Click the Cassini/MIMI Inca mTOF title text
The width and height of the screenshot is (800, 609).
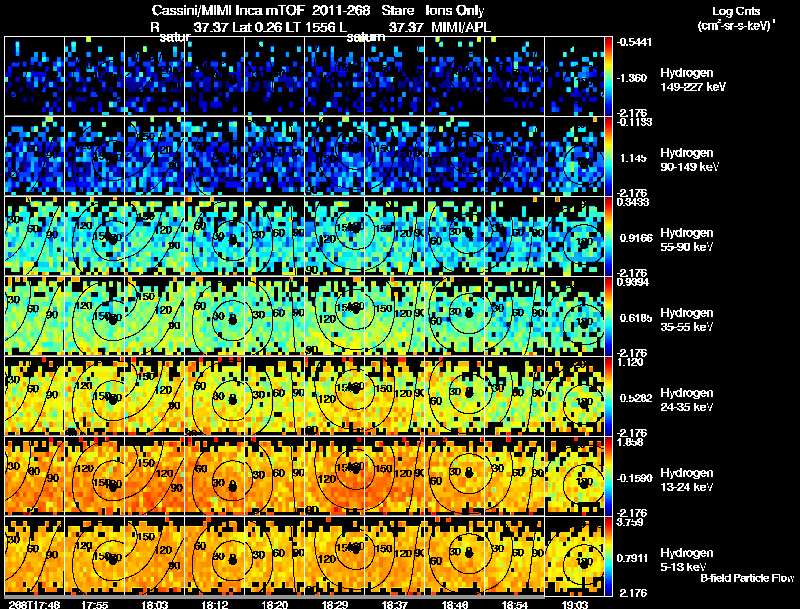point(229,10)
